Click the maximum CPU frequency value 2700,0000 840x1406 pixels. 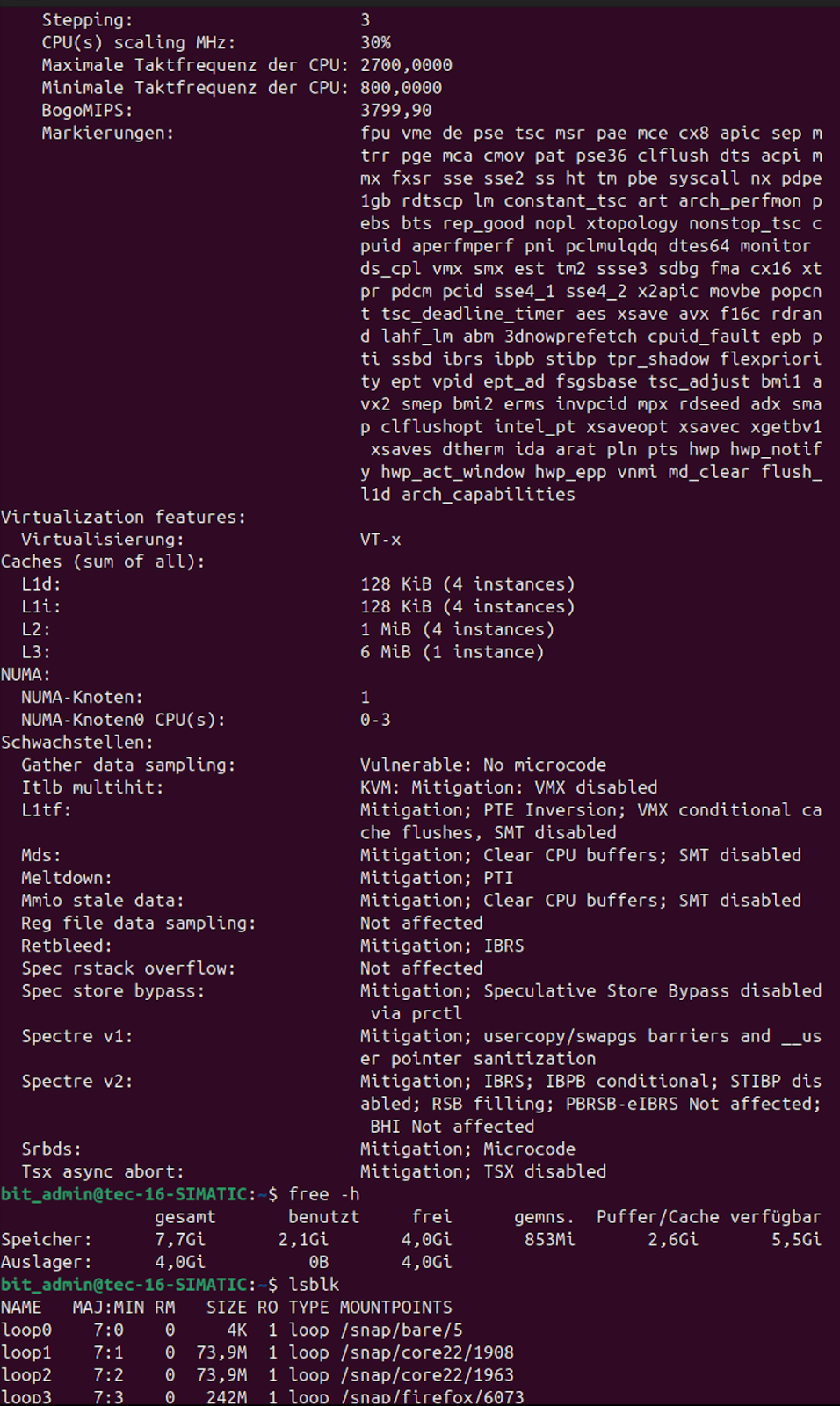pyautogui.click(x=406, y=65)
